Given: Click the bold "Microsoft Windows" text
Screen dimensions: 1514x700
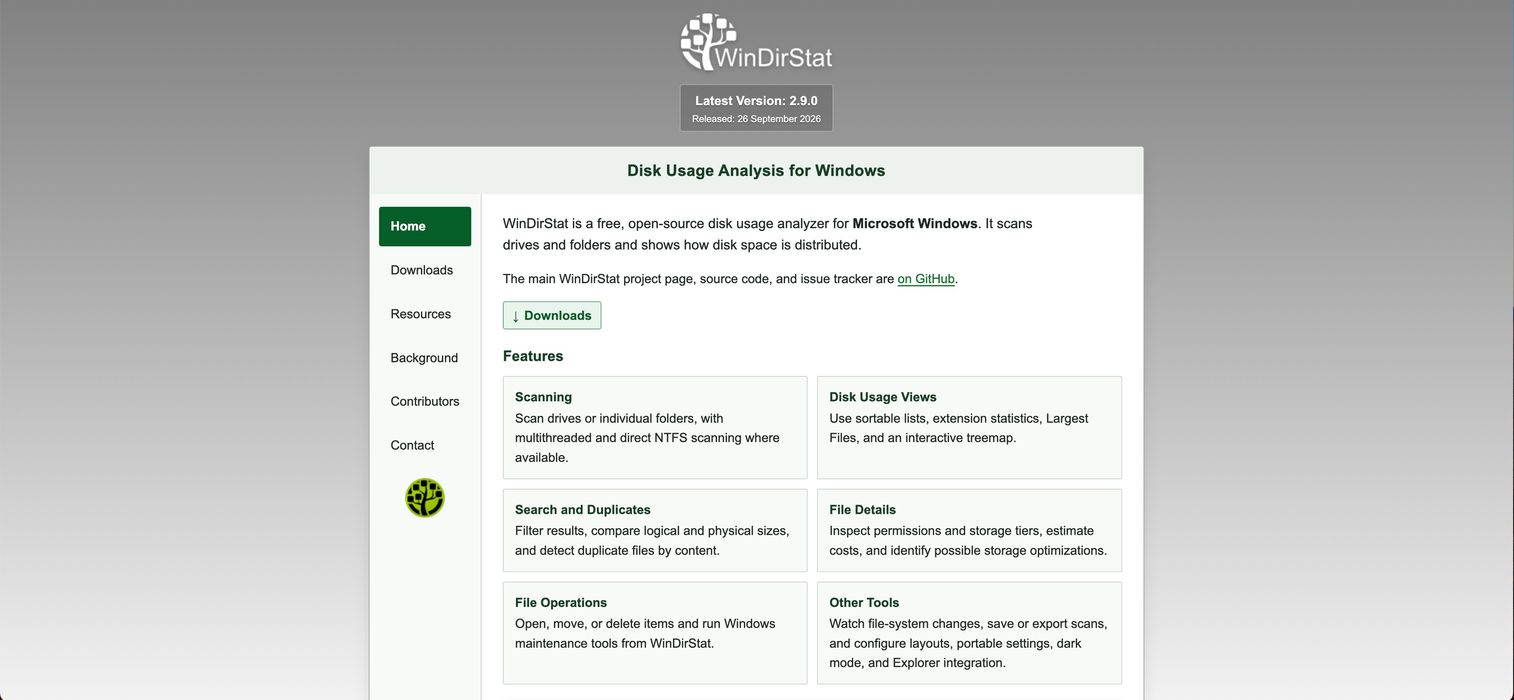Looking at the screenshot, I should coord(915,223).
